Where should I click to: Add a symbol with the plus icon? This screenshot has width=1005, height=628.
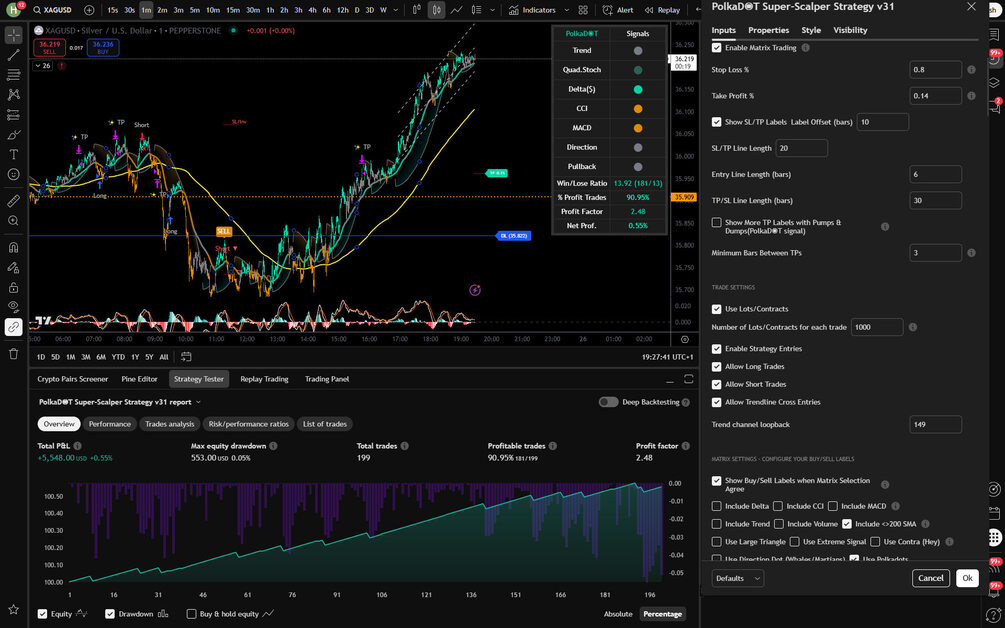89,10
